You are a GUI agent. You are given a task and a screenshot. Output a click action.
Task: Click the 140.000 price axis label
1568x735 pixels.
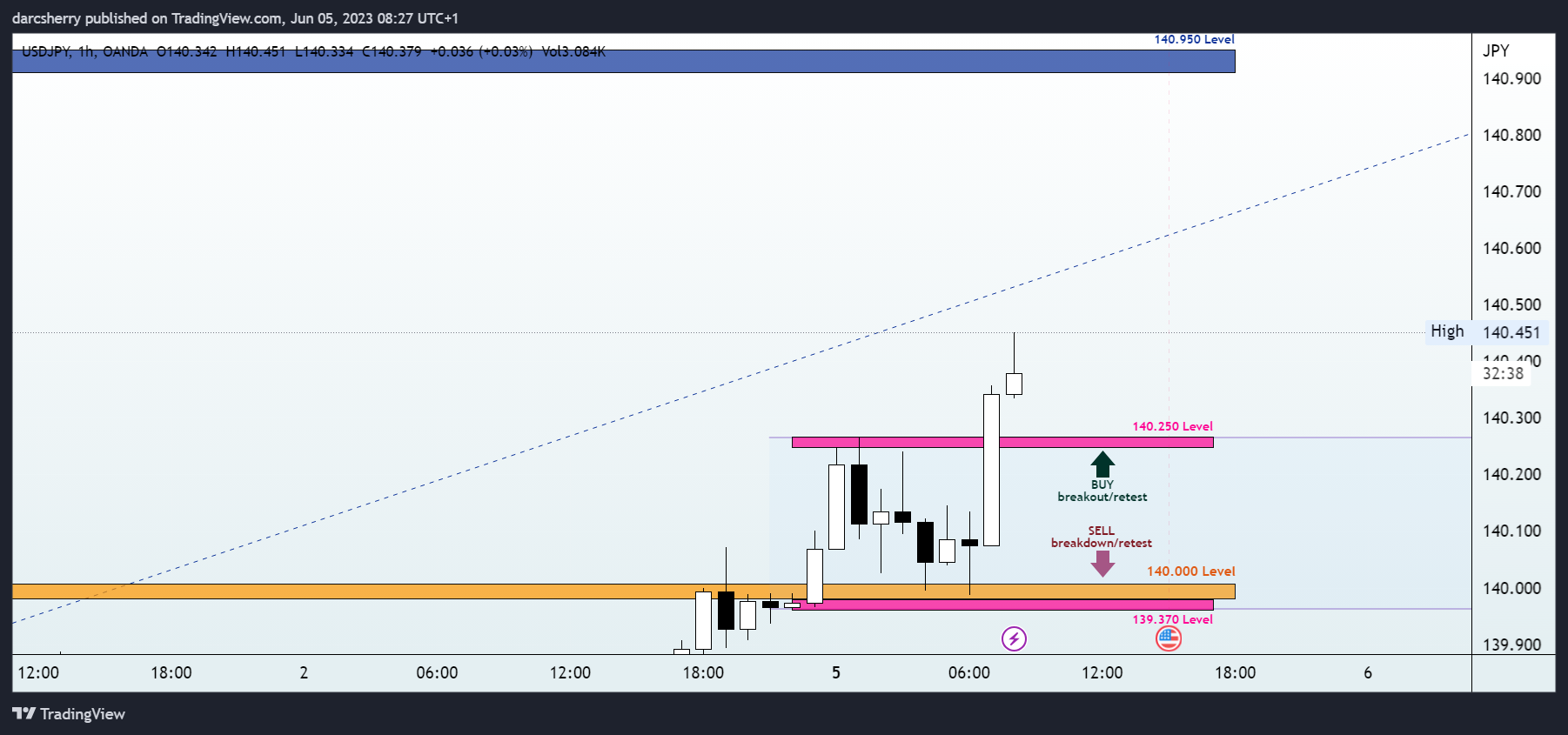tap(1511, 588)
